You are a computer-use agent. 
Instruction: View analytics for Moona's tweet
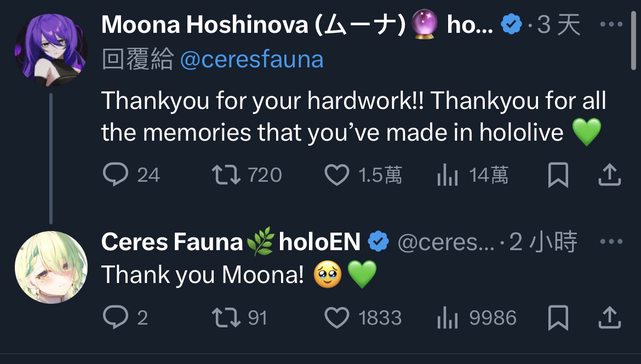click(x=472, y=175)
